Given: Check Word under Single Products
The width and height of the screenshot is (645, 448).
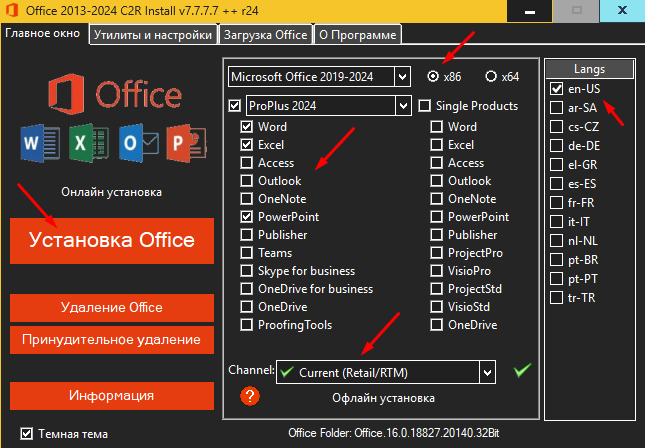Looking at the screenshot, I should pyautogui.click(x=436, y=127).
